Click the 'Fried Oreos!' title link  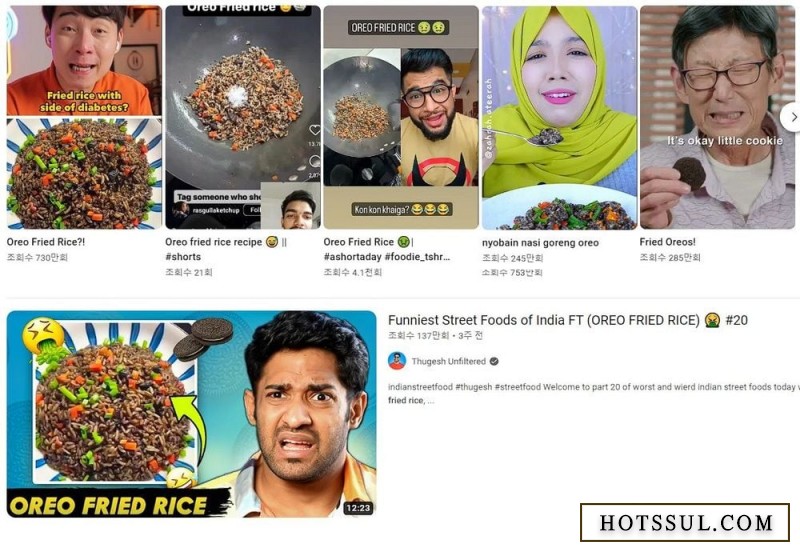[x=667, y=242]
